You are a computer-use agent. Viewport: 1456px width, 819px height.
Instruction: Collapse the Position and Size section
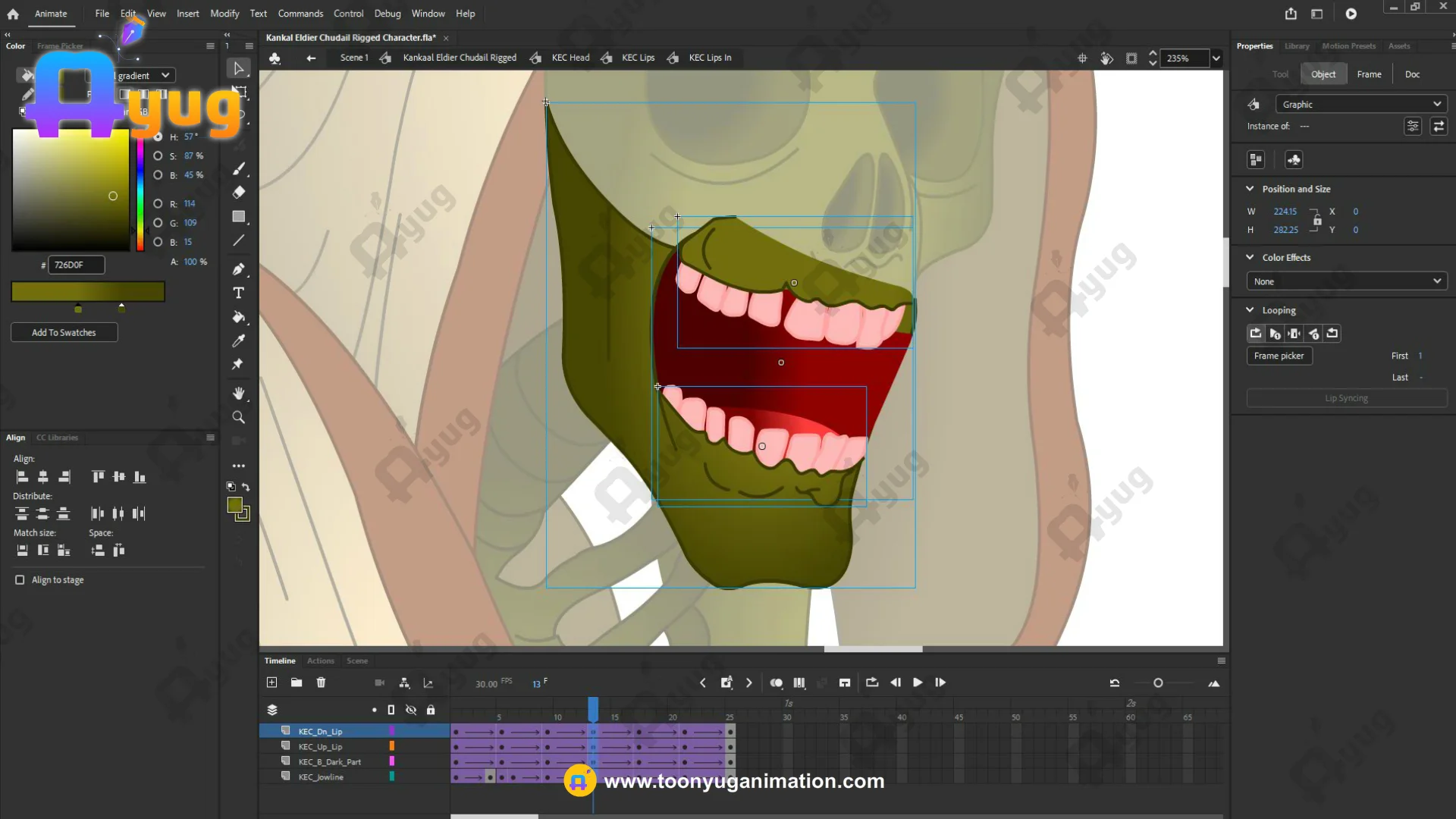point(1250,189)
